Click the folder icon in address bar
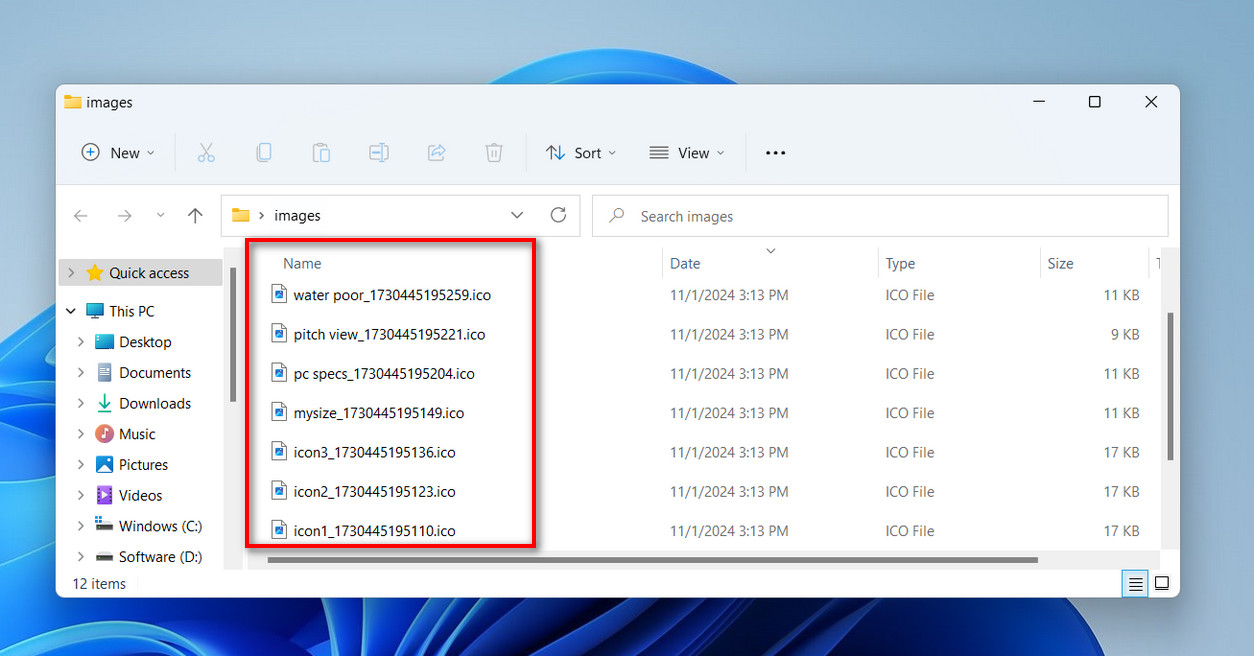Image resolution: width=1254 pixels, height=656 pixels. pos(240,215)
